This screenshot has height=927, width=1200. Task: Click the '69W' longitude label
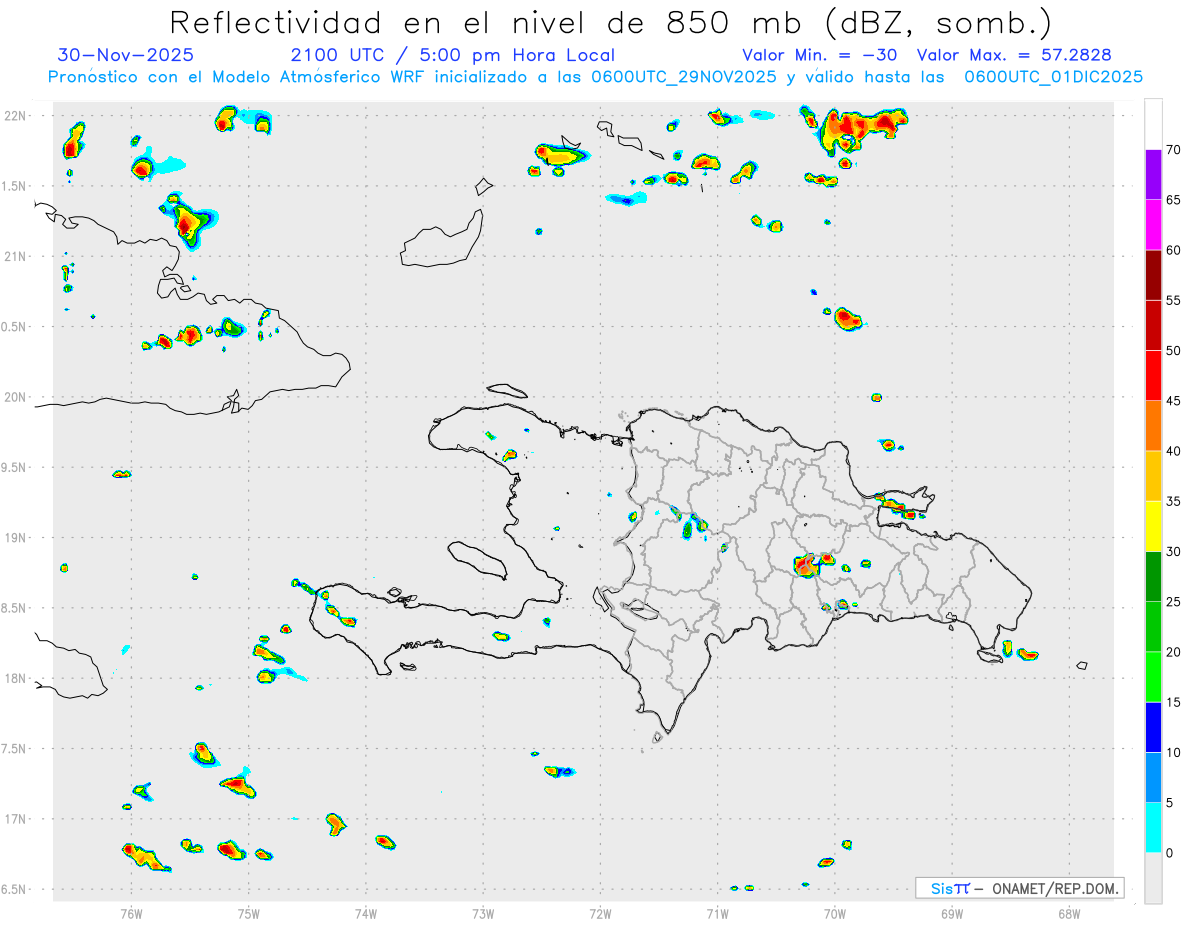point(952,913)
